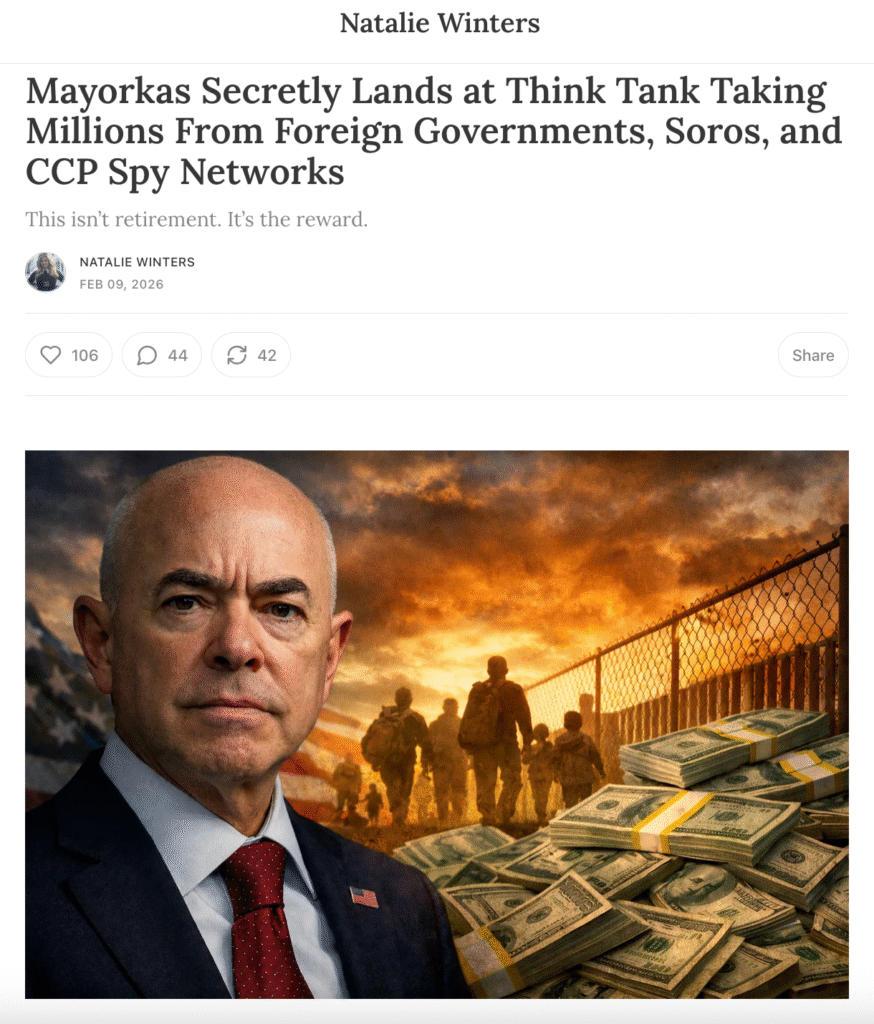Click the flag lapel pin in the image
Image resolution: width=874 pixels, height=1024 pixels.
[x=364, y=896]
